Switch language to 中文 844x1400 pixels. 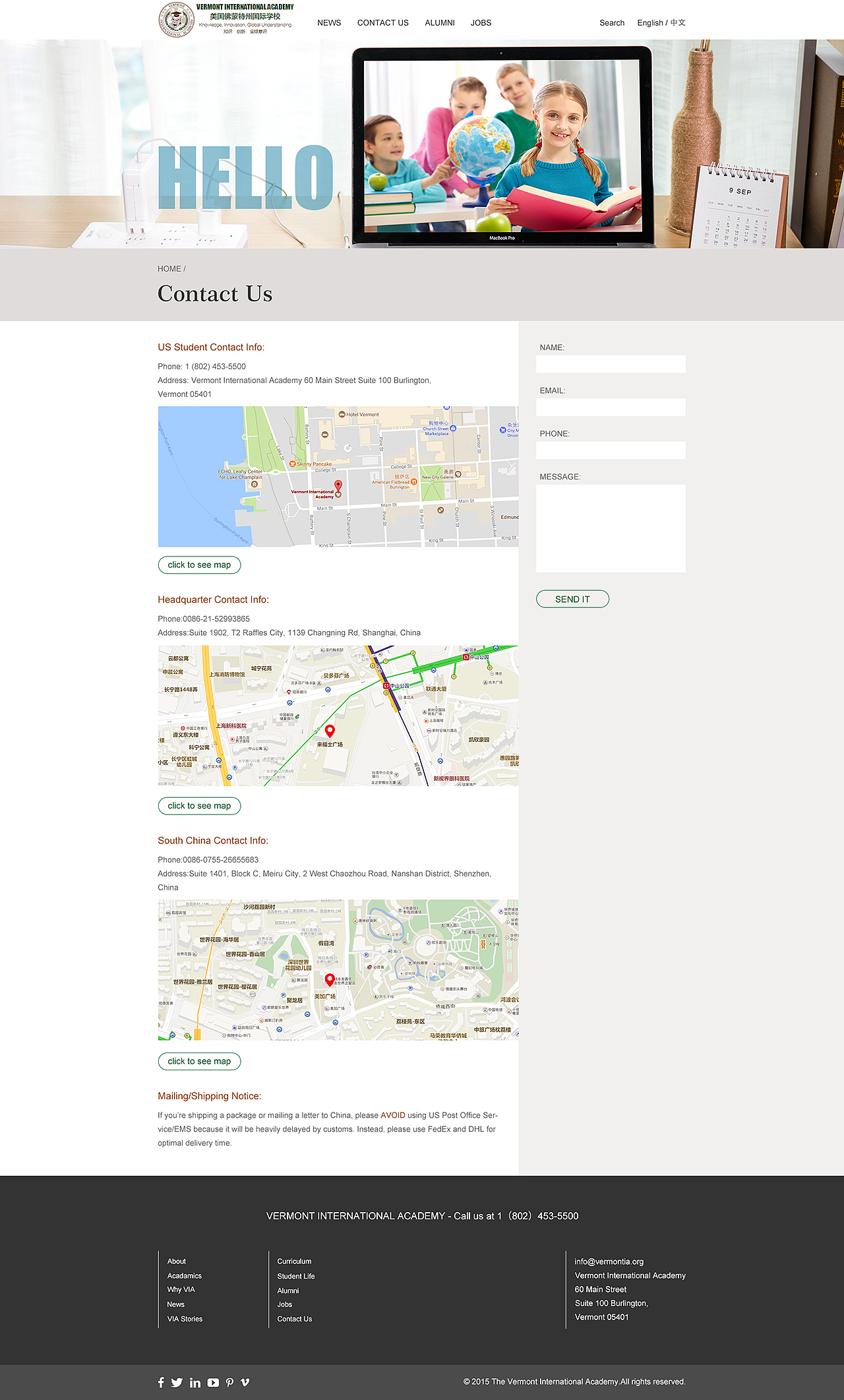pyautogui.click(x=678, y=22)
